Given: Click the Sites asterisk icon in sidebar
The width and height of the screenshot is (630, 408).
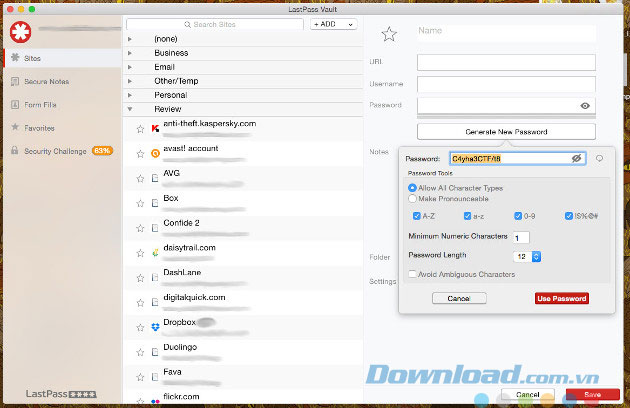Looking at the screenshot, I should tap(15, 57).
